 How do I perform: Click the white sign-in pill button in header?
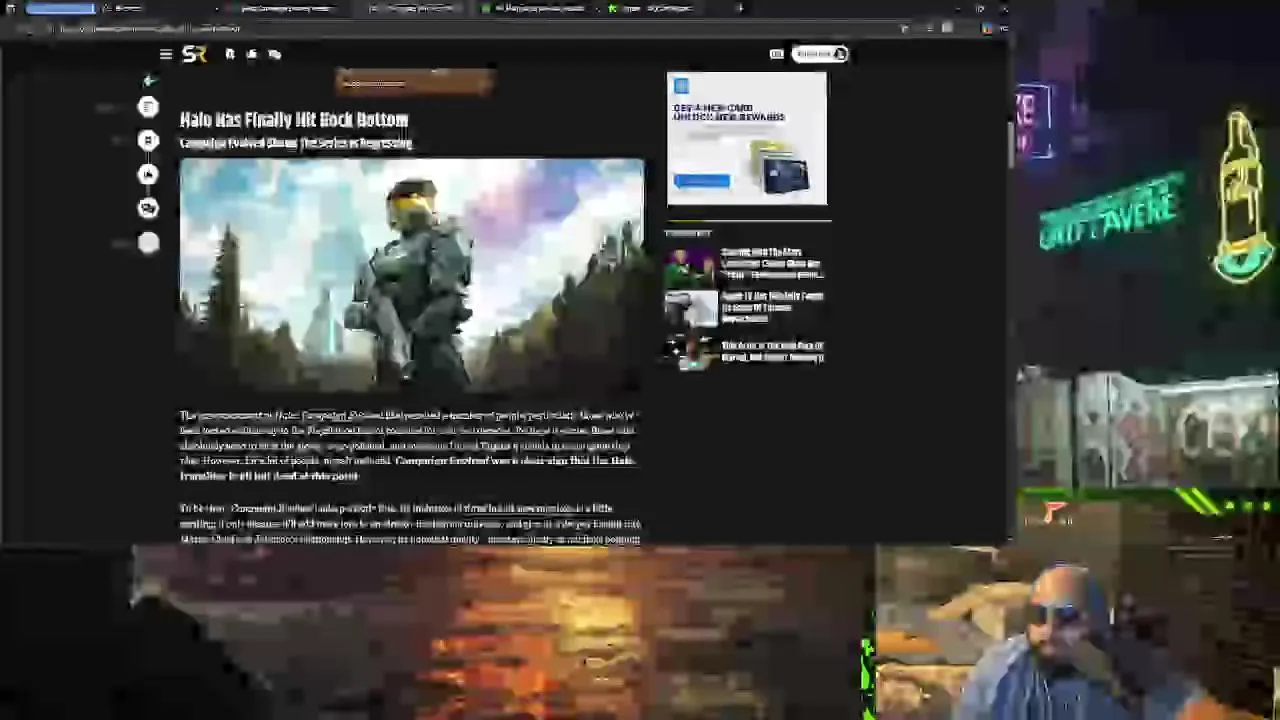tap(821, 54)
